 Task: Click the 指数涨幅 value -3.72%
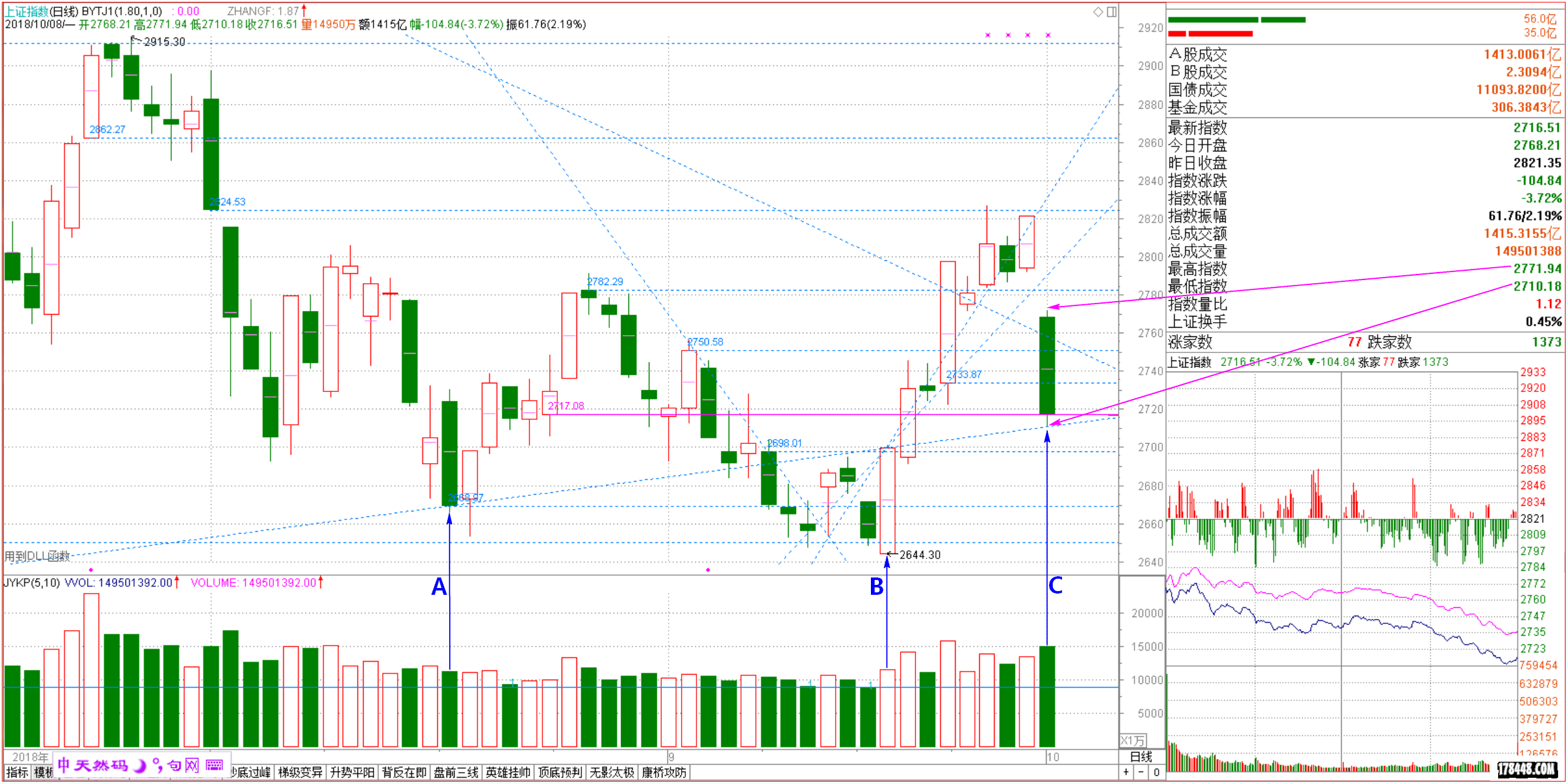coord(1541,198)
